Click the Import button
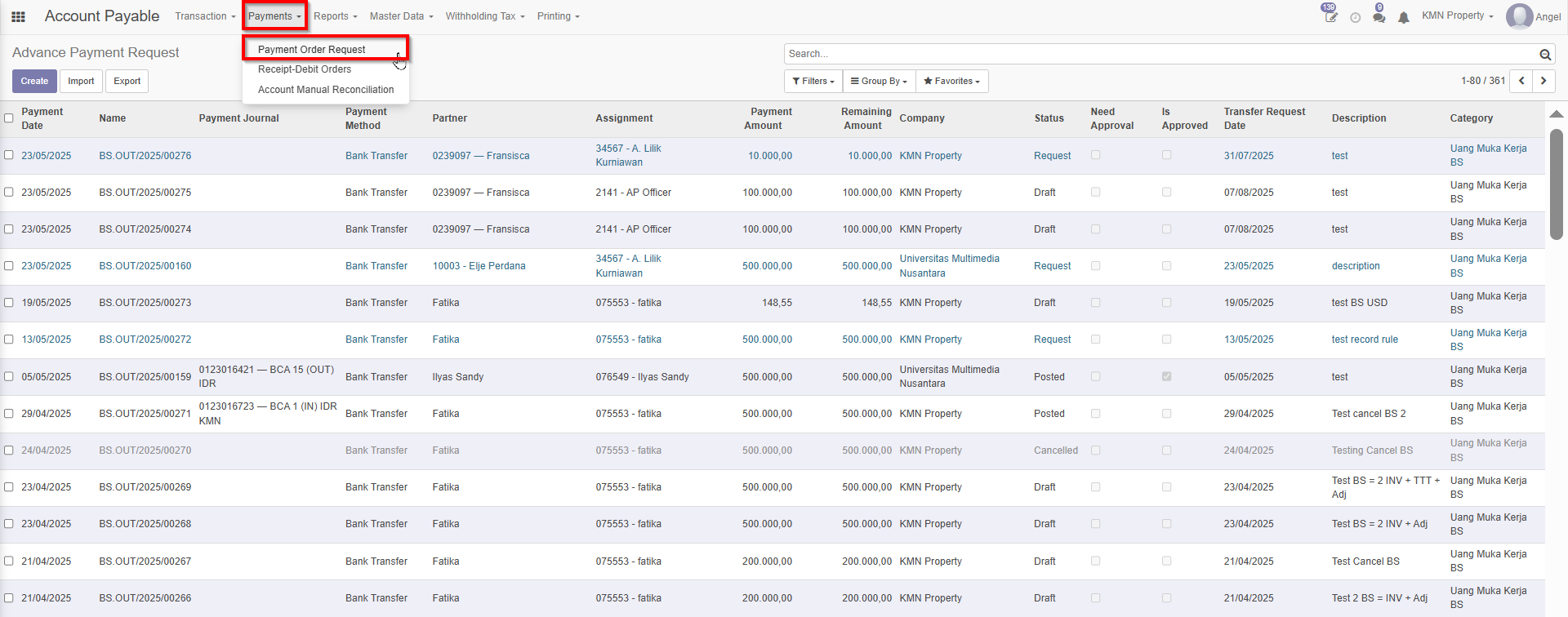 click(81, 81)
